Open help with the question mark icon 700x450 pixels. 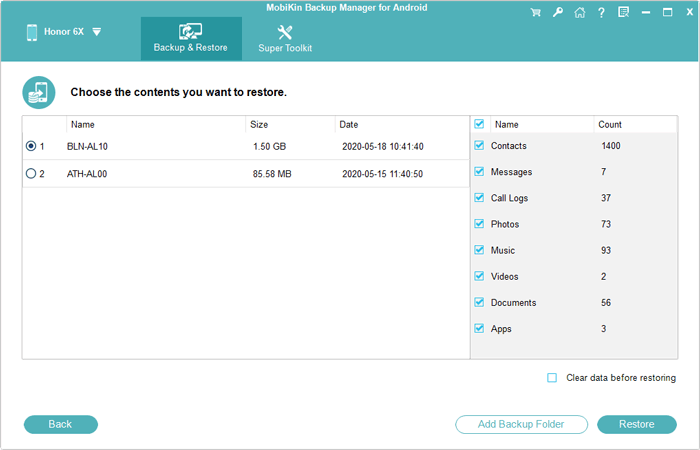(x=600, y=13)
